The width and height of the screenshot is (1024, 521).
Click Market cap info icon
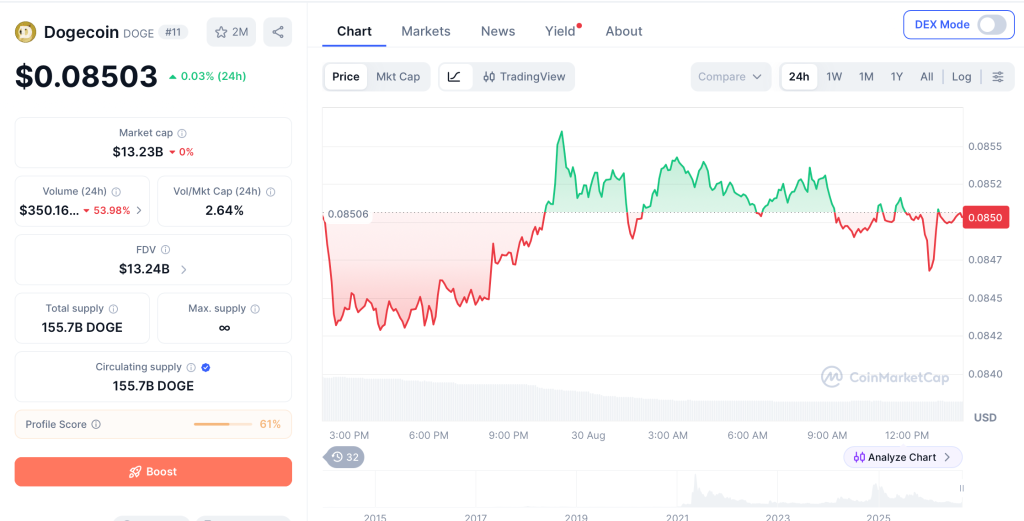182,133
